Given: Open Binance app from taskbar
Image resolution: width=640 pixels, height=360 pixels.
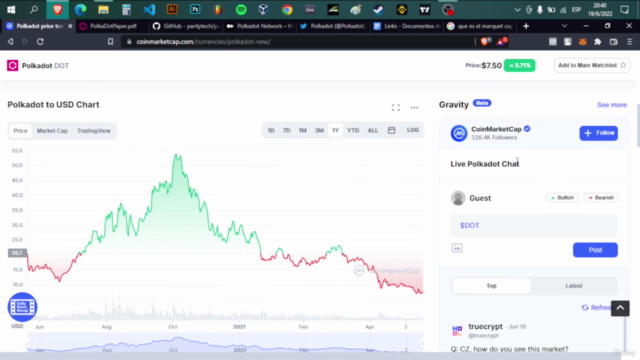Looking at the screenshot, I should [x=402, y=9].
